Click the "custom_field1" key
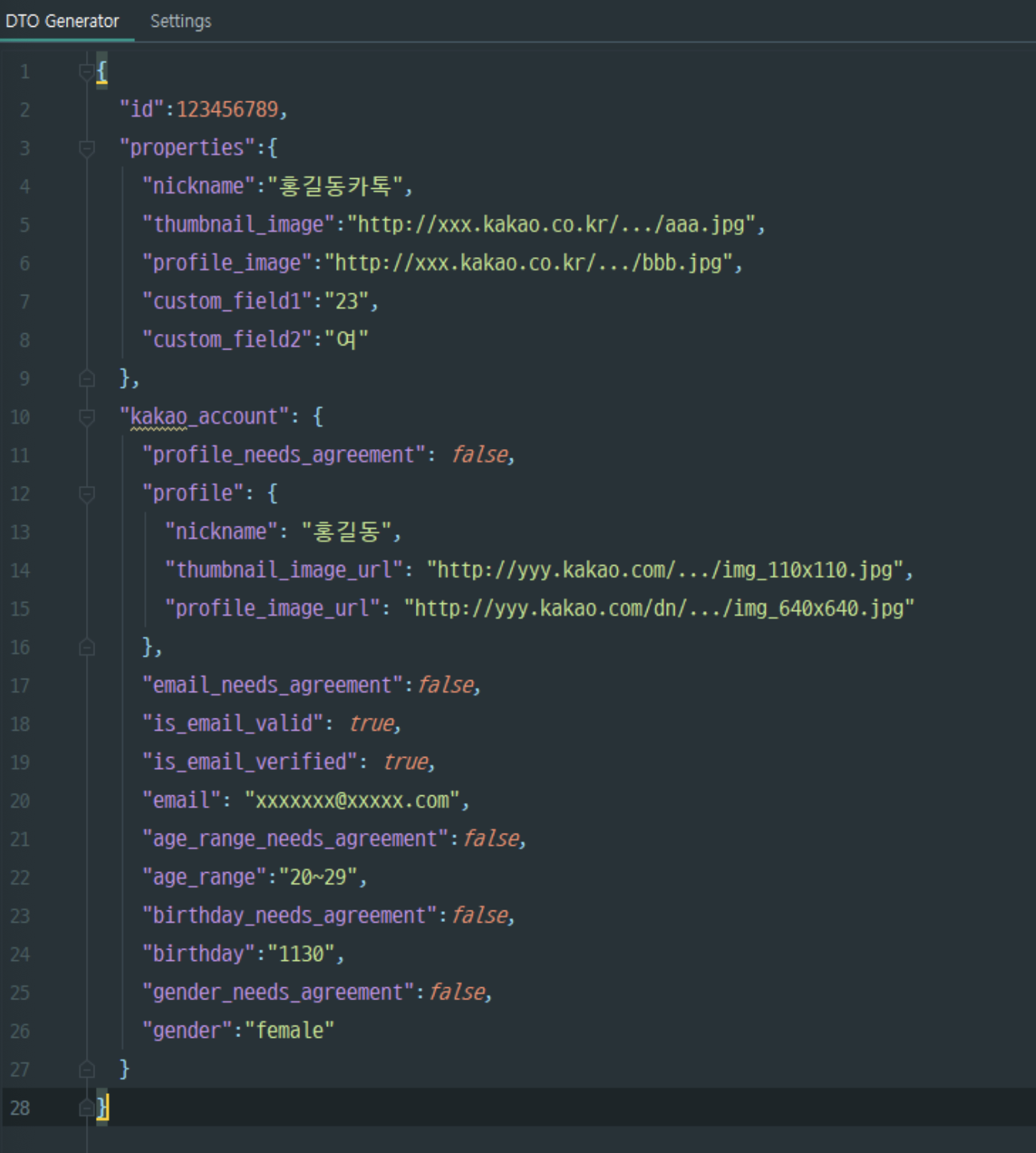The height and width of the screenshot is (1153, 1036). pyautogui.click(x=227, y=302)
